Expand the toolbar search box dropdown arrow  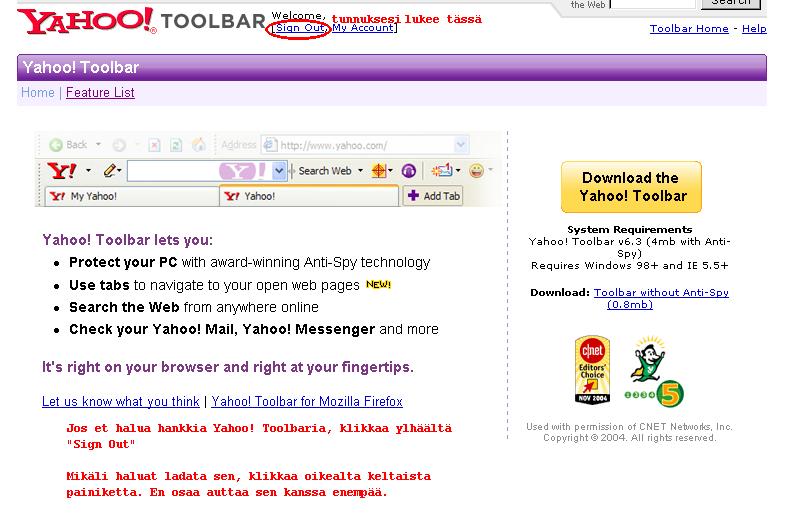[x=279, y=171]
